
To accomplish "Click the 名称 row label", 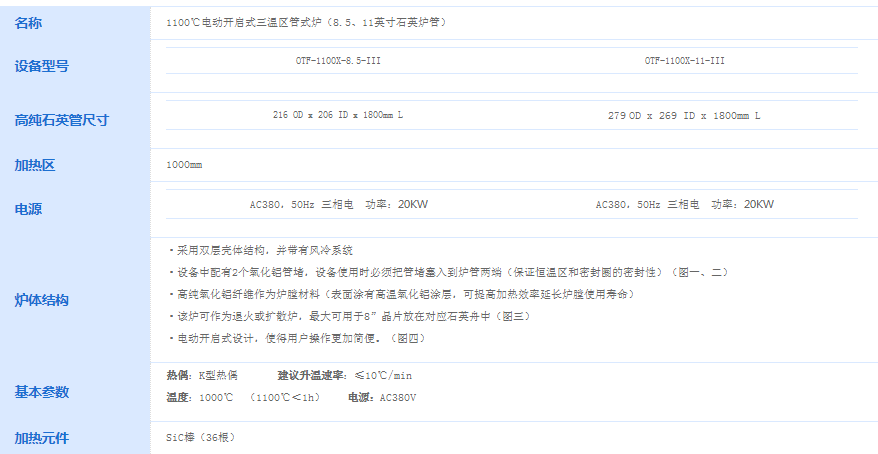I will pos(28,23).
